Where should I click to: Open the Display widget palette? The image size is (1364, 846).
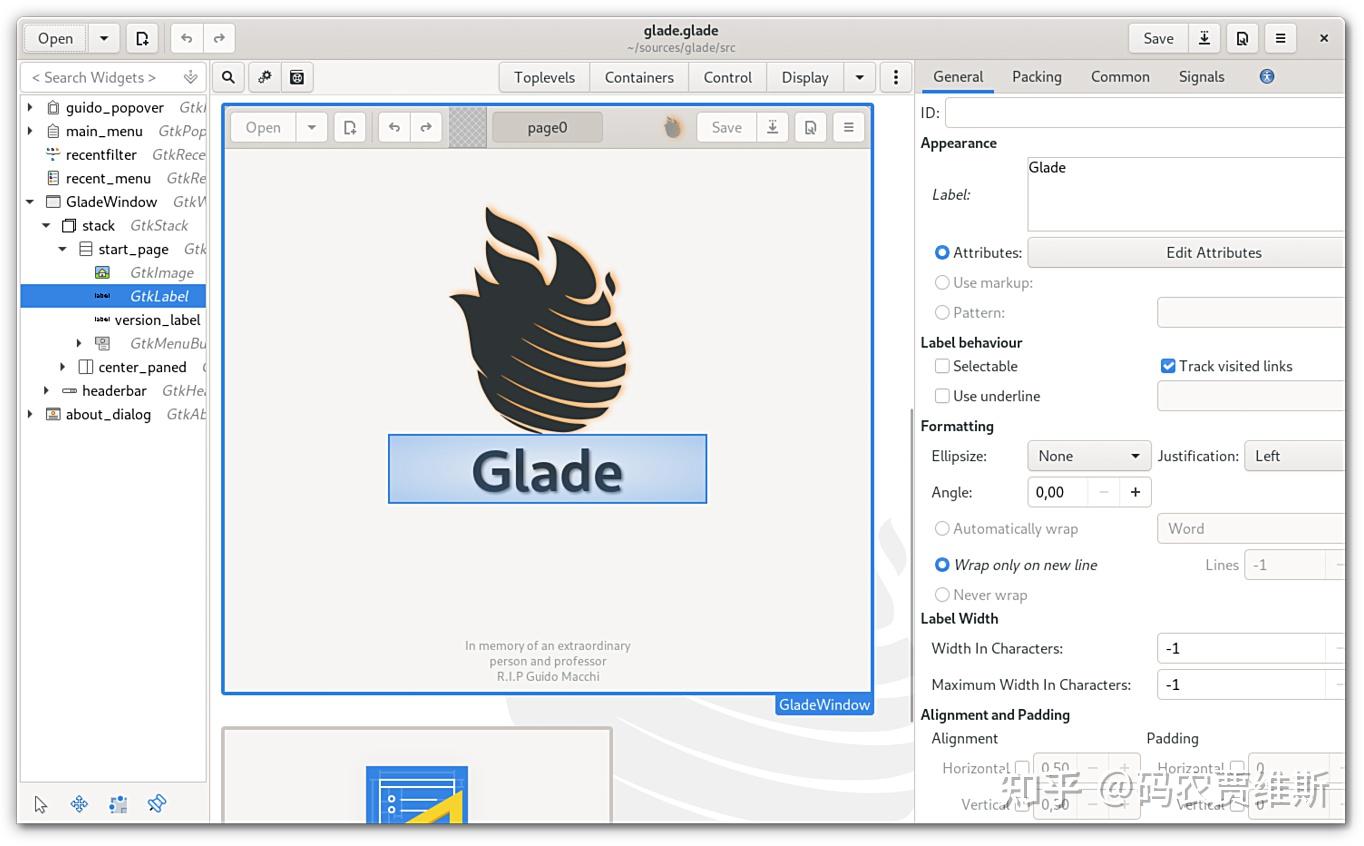pos(805,77)
